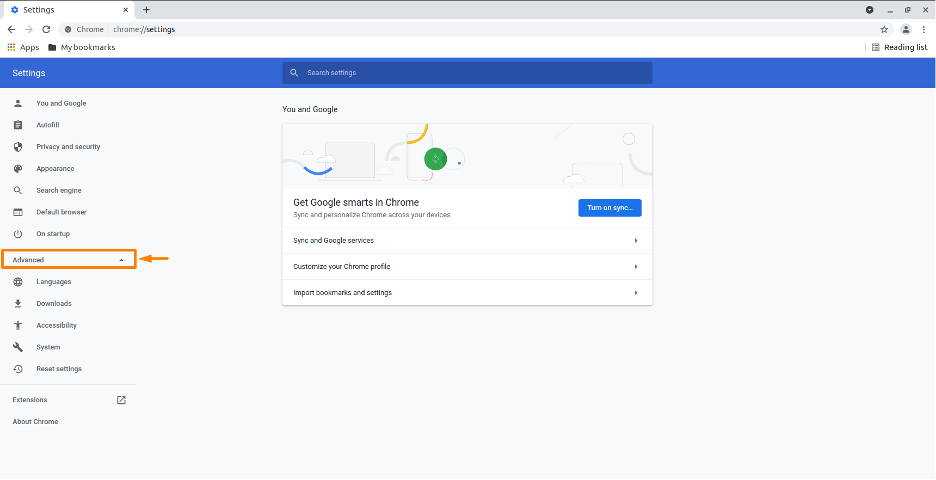The height and width of the screenshot is (480, 936).
Task: Click the site info icon before Chrome label
Action: 68,29
